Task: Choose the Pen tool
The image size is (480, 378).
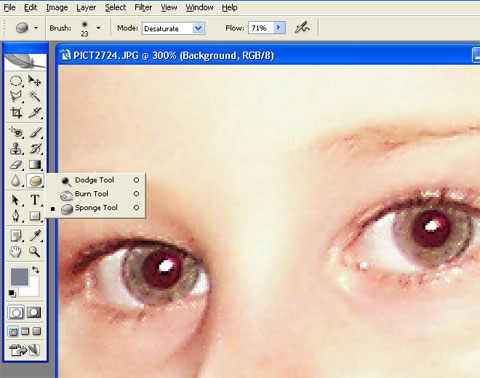Action: [16, 216]
